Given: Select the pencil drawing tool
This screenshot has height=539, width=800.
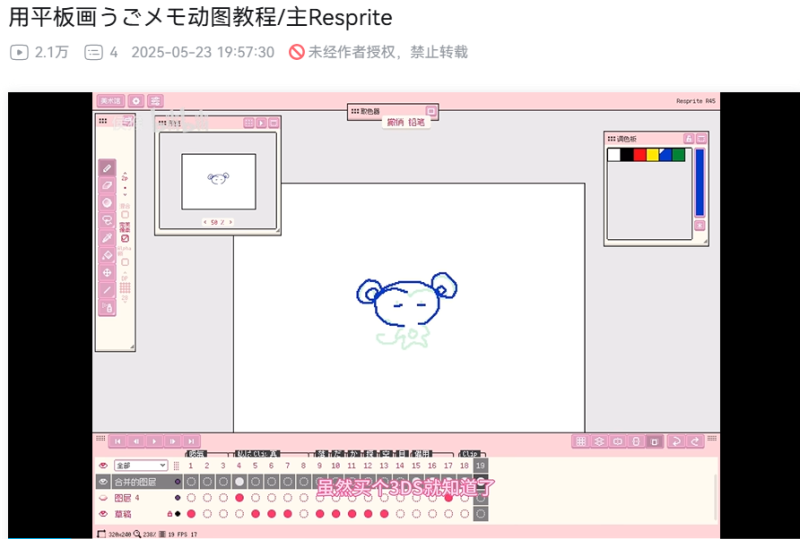Looking at the screenshot, I should click(107, 168).
